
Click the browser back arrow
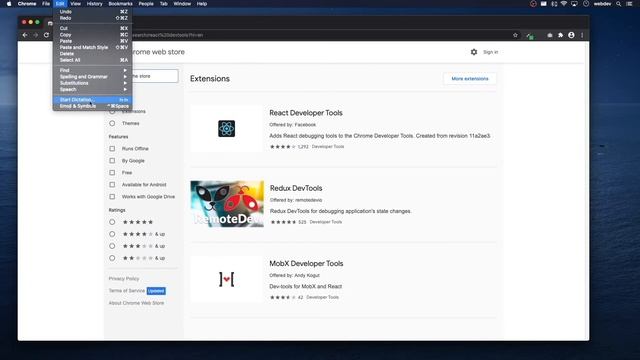(x=25, y=35)
